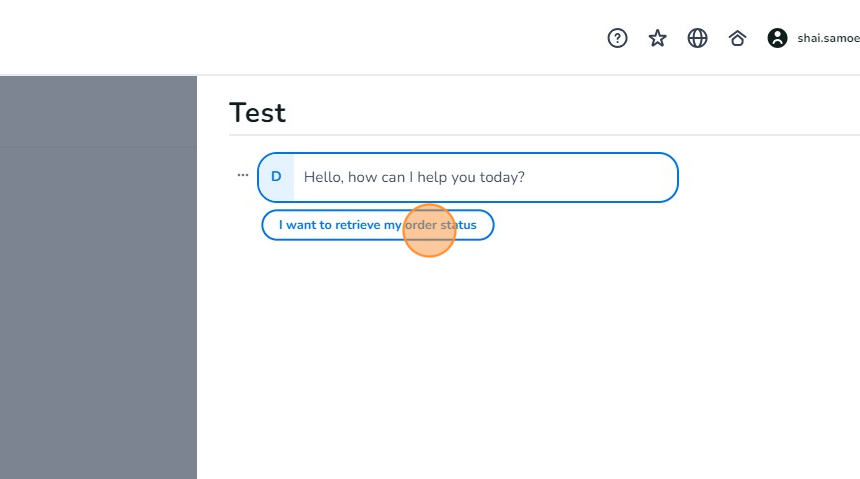860x479 pixels.
Task: Open the shai.samoe account name menu
Action: point(828,38)
